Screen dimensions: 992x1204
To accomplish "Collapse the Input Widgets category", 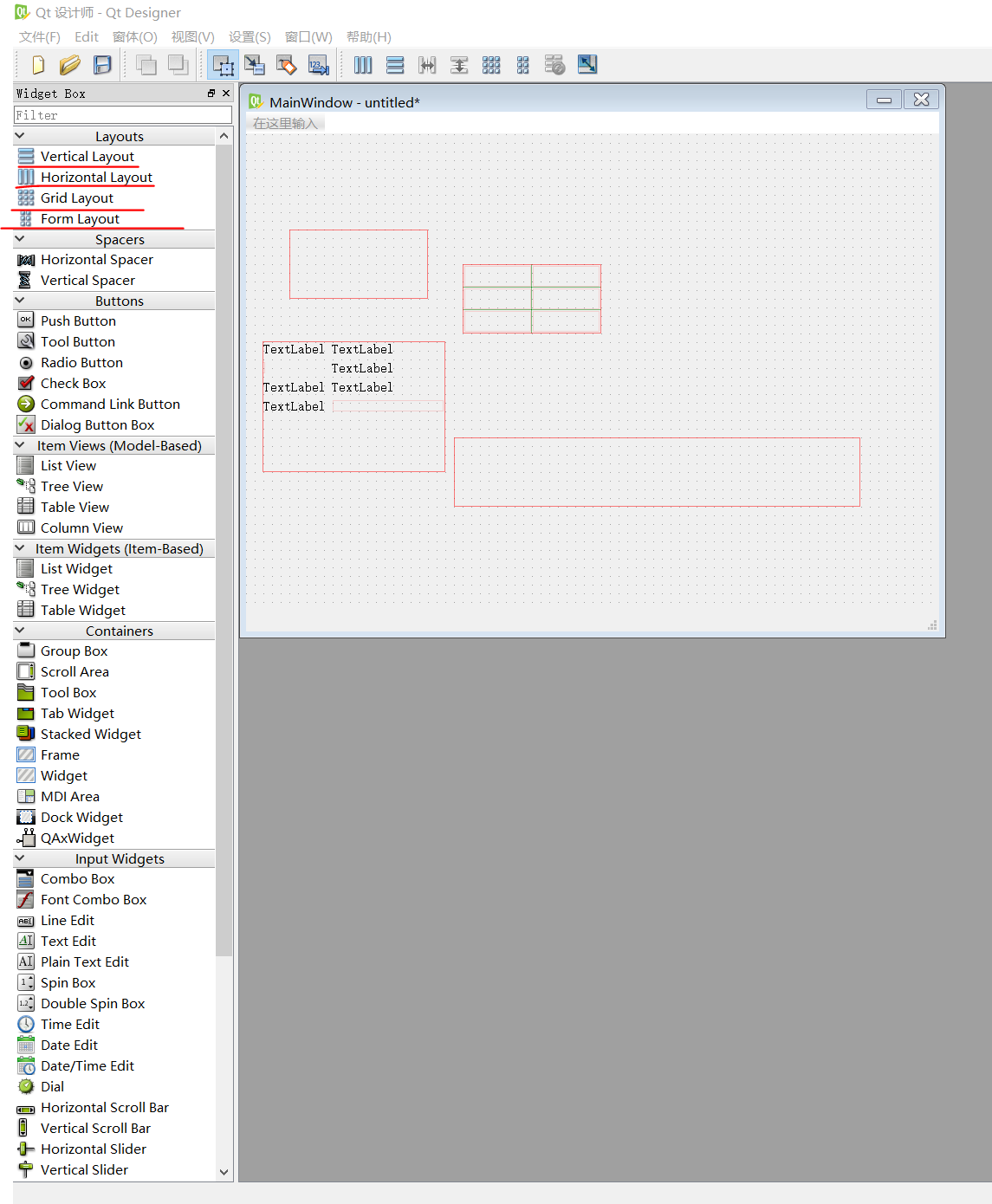I will coord(20,858).
